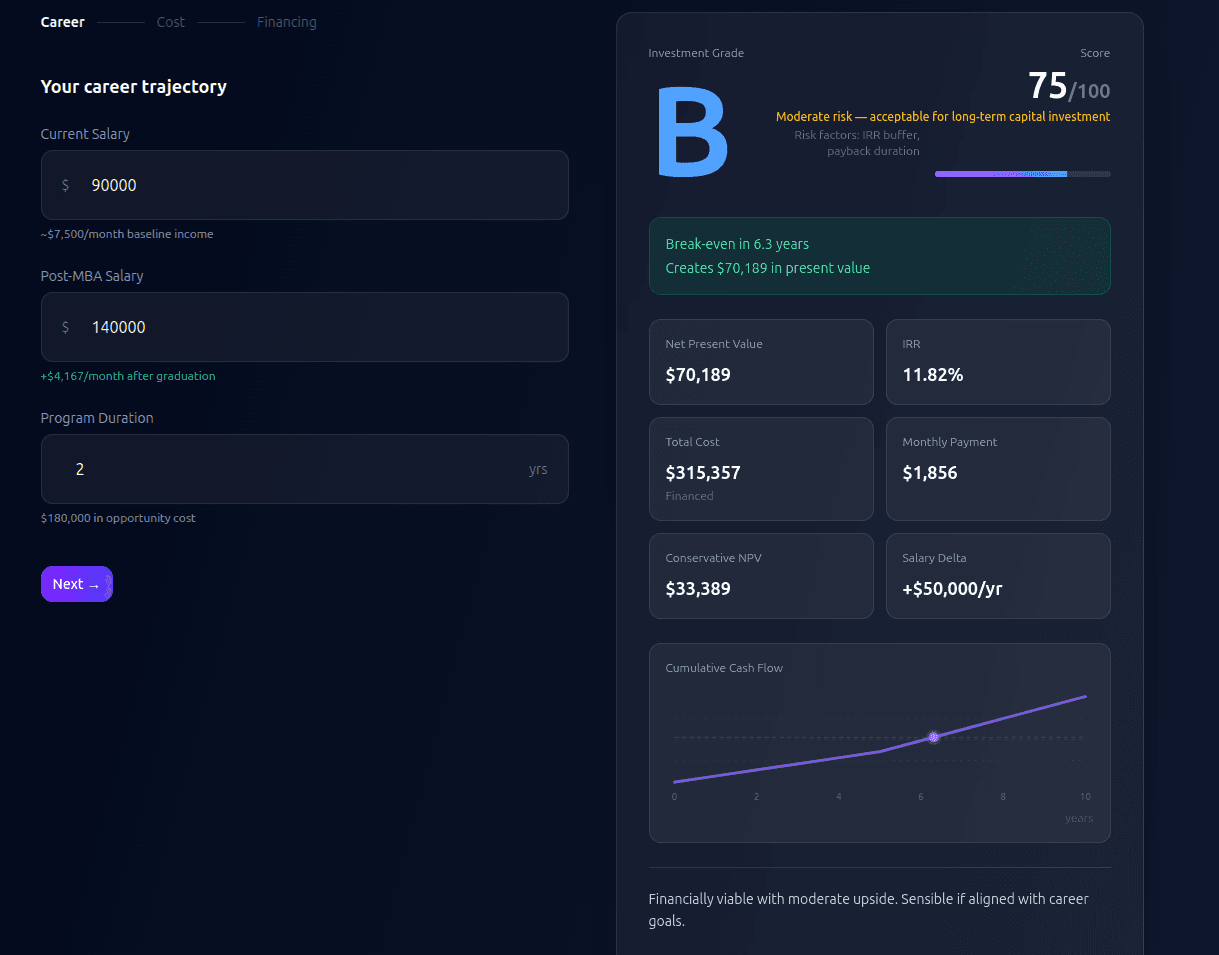Click the Next button to proceed

click(x=76, y=584)
